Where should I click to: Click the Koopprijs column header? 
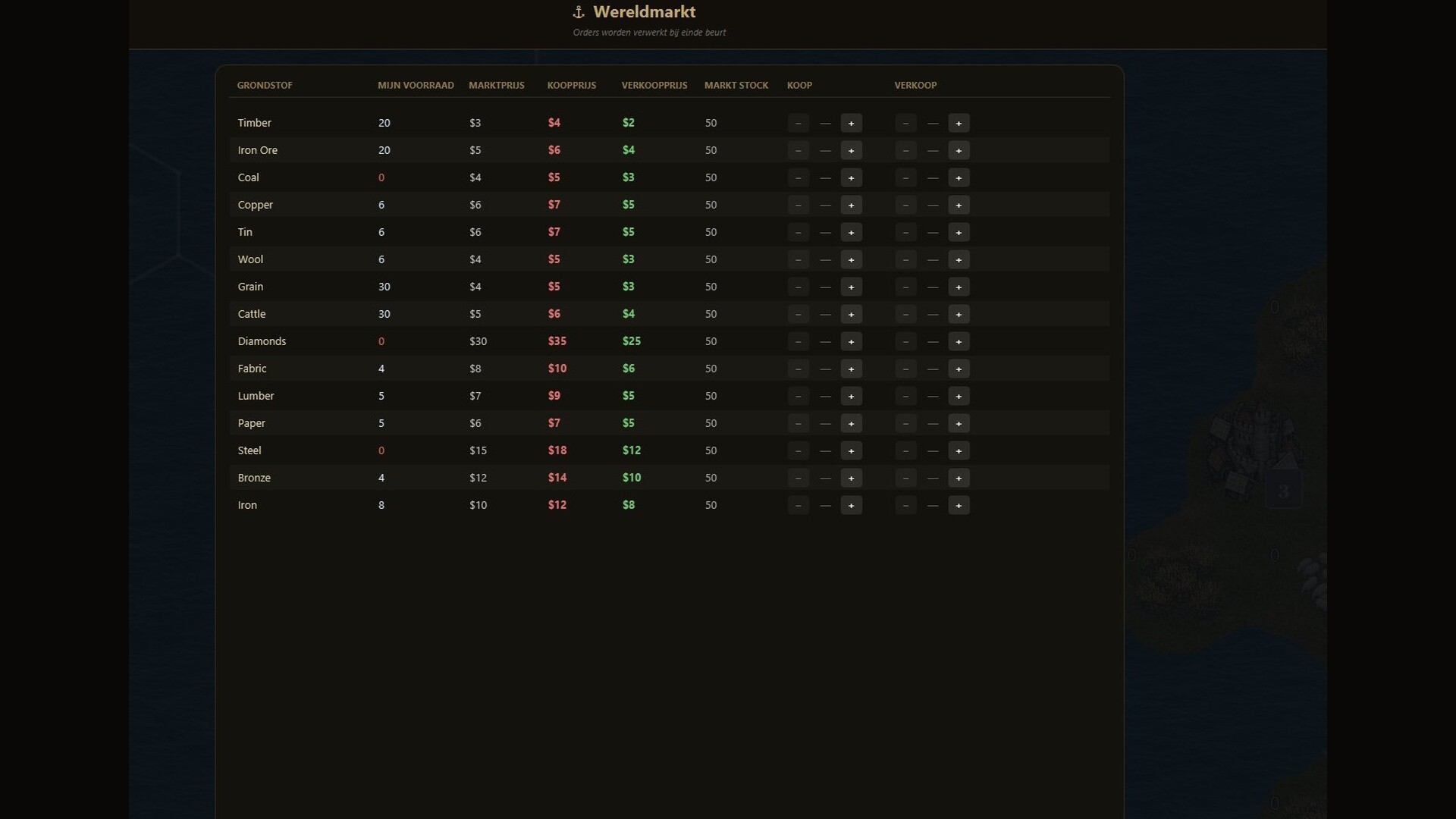[571, 85]
